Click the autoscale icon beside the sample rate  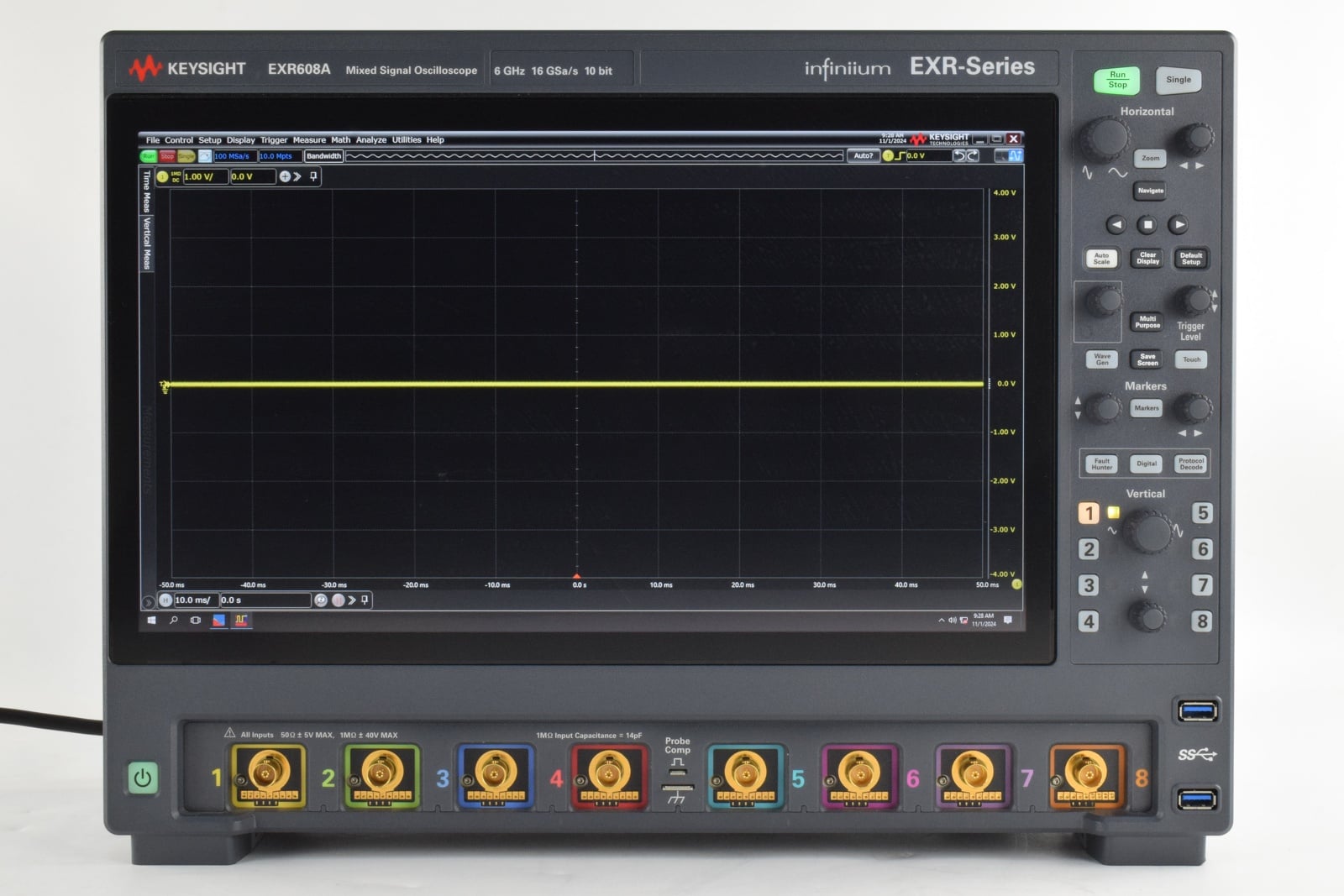click(204, 156)
